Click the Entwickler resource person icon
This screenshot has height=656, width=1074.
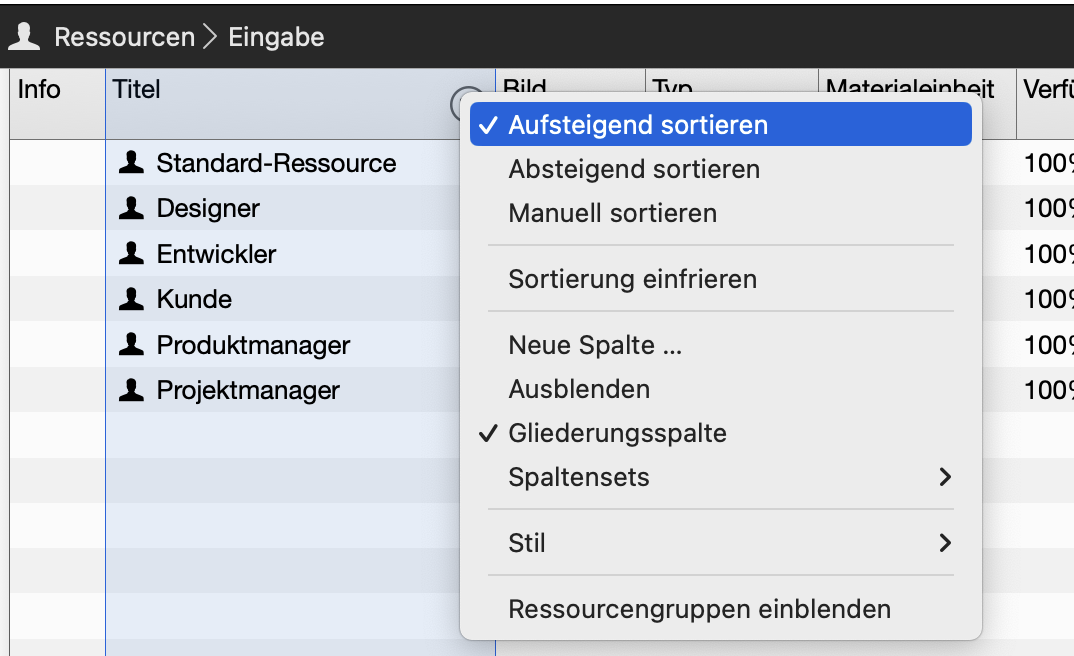[132, 253]
